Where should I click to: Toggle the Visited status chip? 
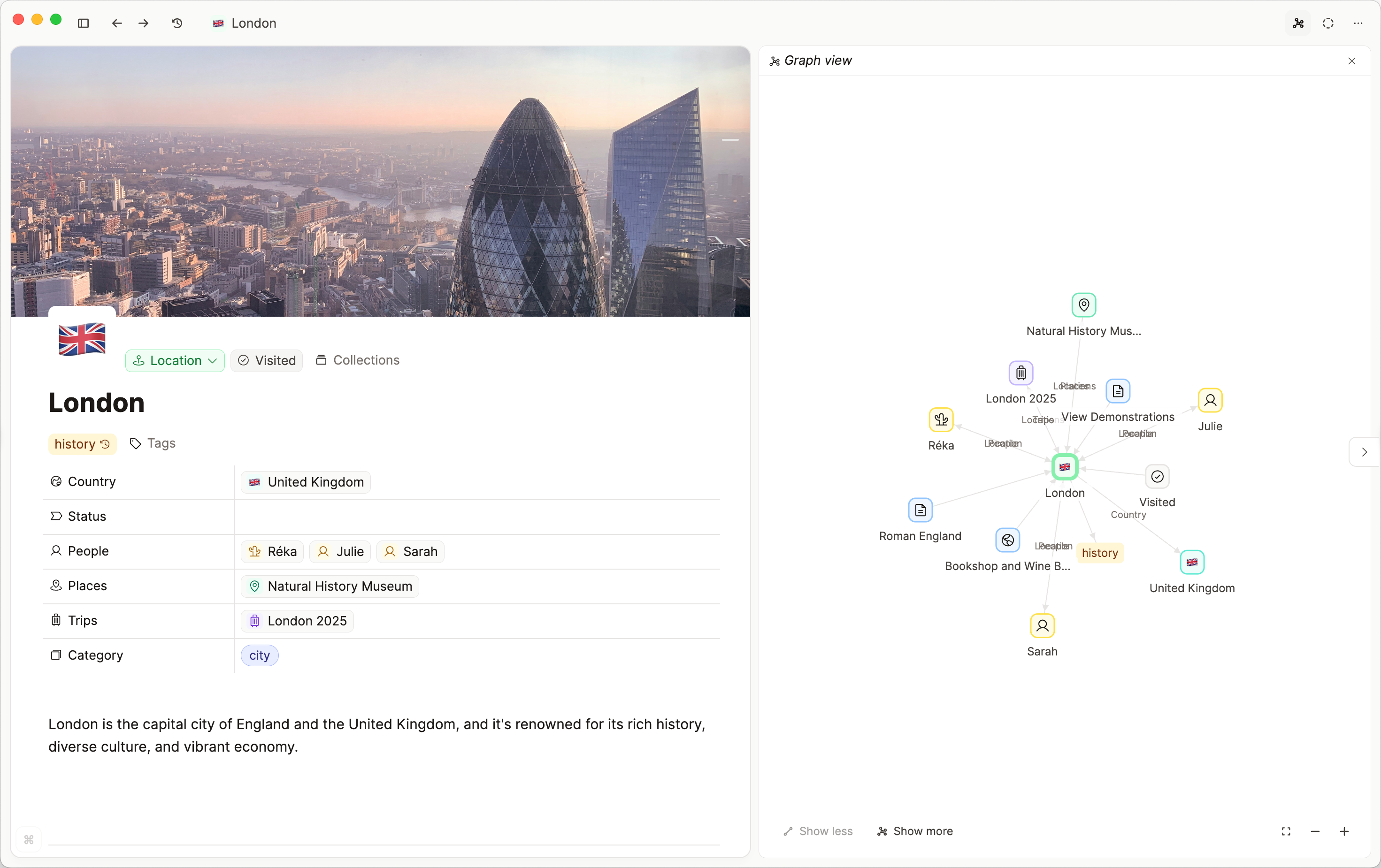click(267, 361)
